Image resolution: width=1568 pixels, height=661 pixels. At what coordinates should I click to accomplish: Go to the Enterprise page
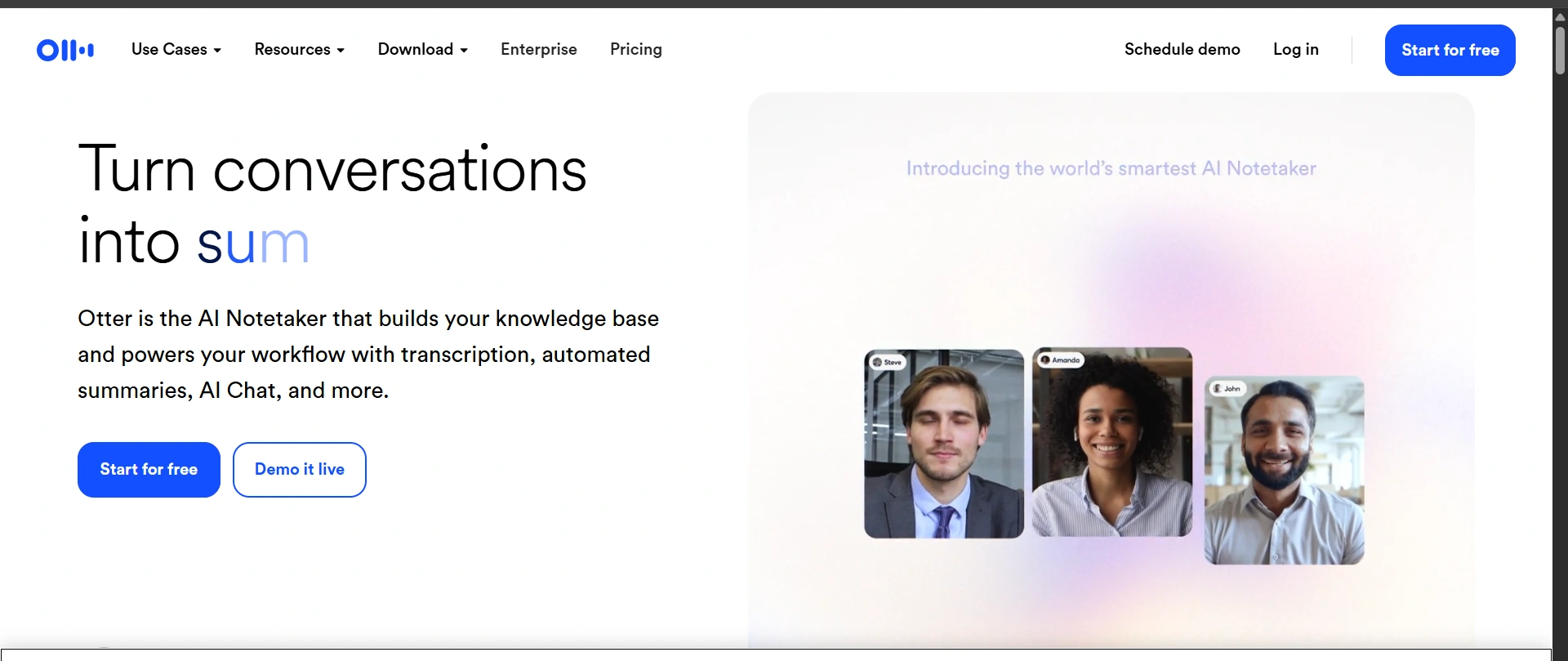tap(538, 50)
